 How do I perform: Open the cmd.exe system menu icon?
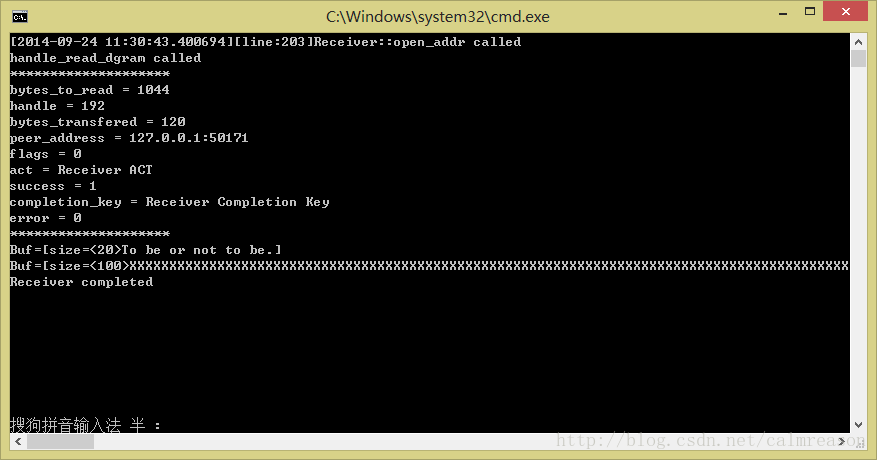coord(20,17)
